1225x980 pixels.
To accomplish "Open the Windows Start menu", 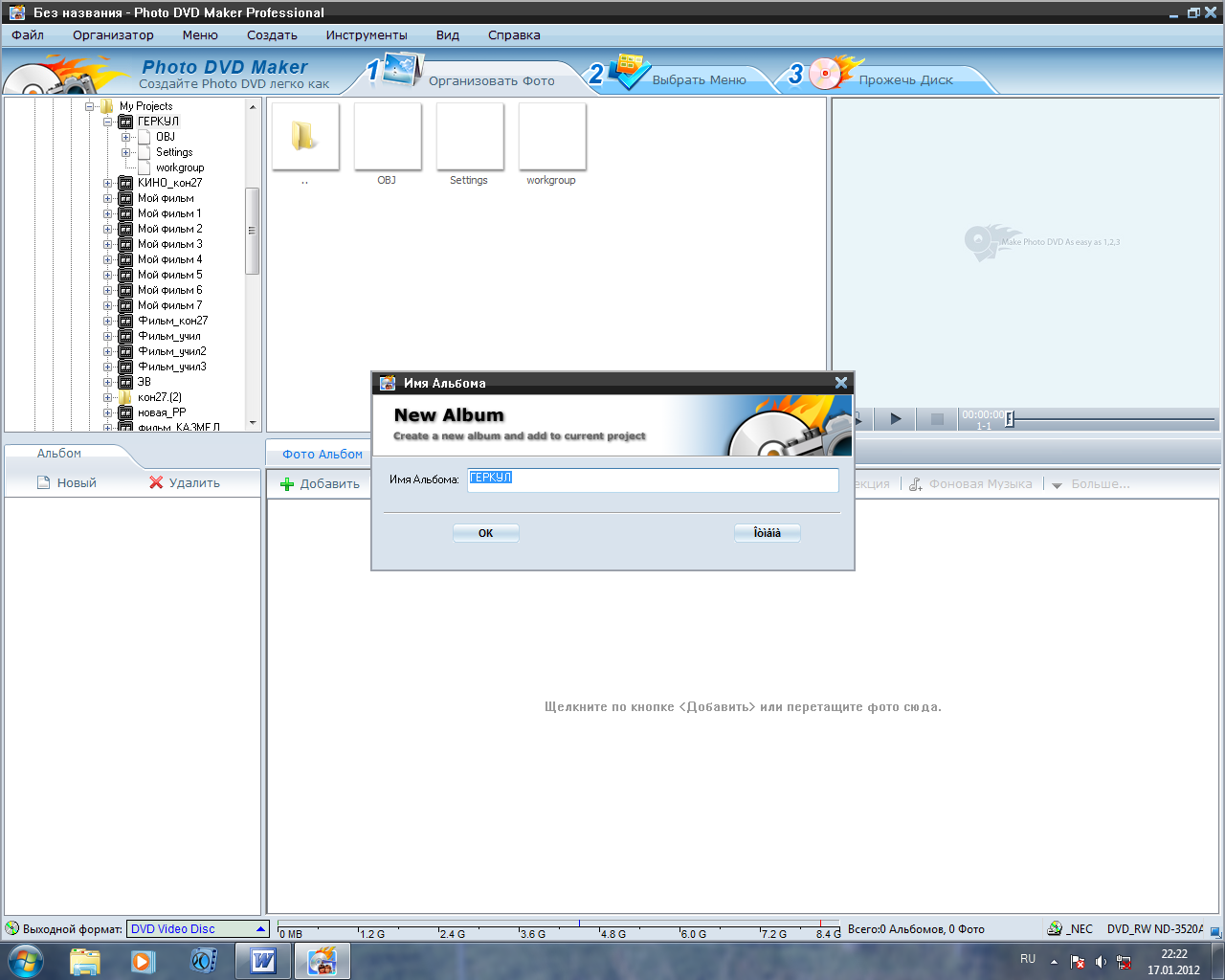I will (26, 961).
